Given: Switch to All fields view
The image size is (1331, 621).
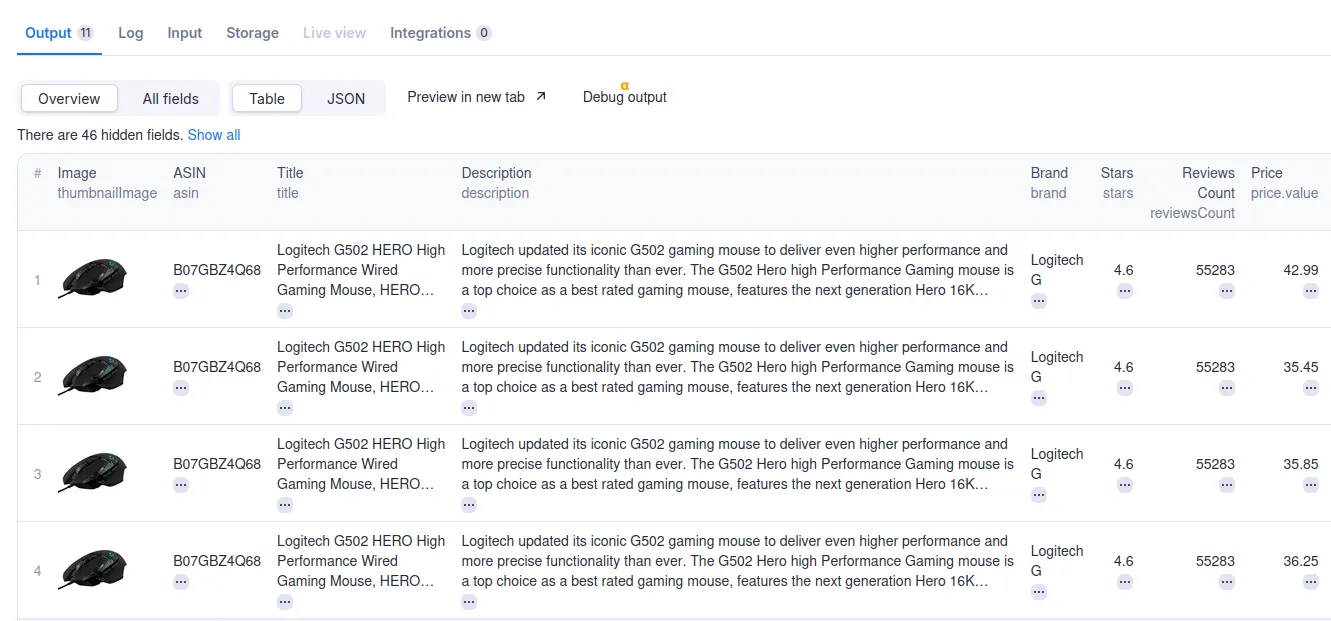Looking at the screenshot, I should 170,98.
